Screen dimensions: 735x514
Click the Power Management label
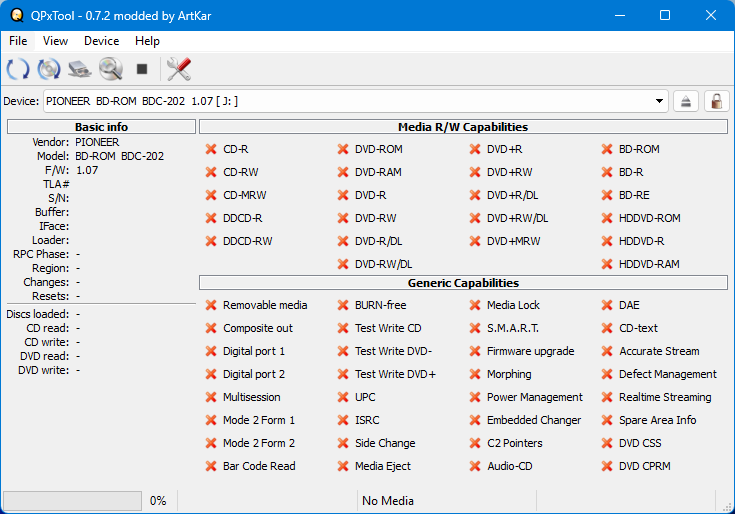click(x=534, y=397)
